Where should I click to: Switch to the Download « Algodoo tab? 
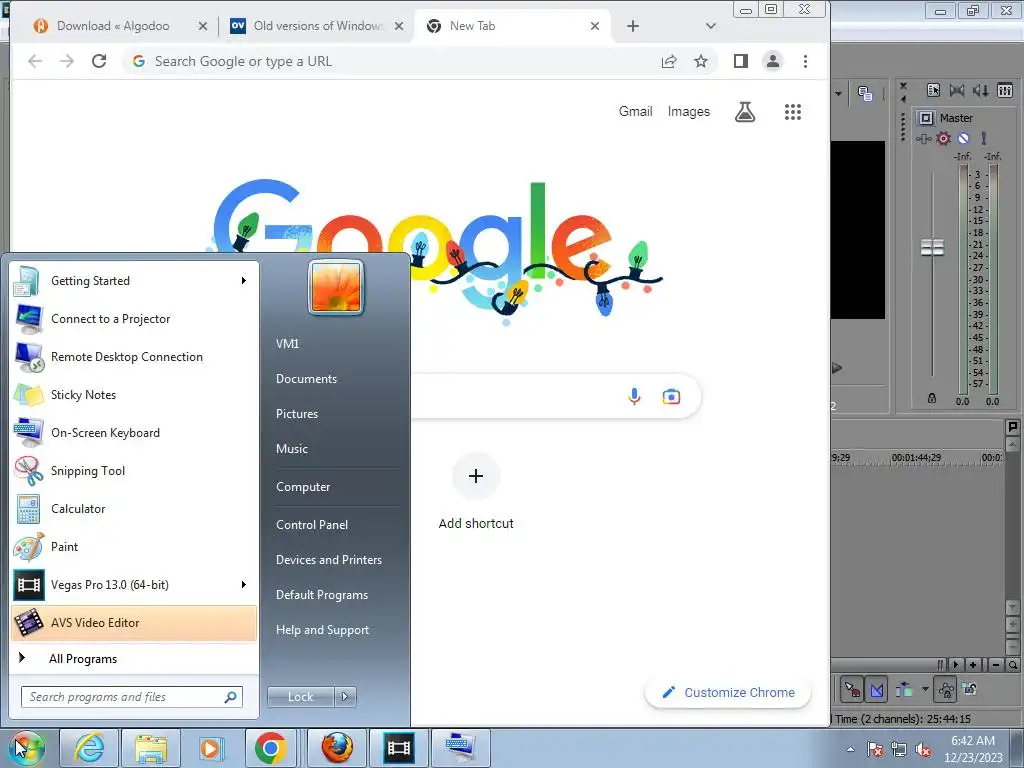[x=112, y=26]
